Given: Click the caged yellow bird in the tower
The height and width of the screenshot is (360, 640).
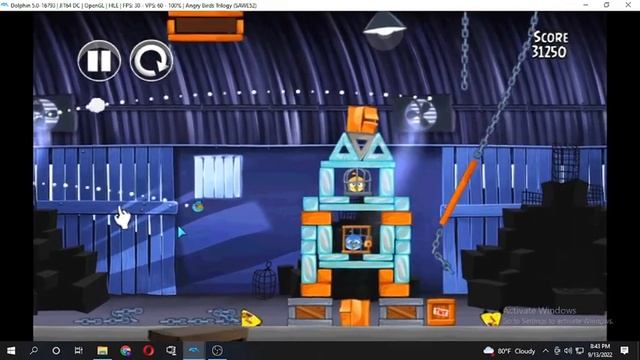Looking at the screenshot, I should coord(356,182).
